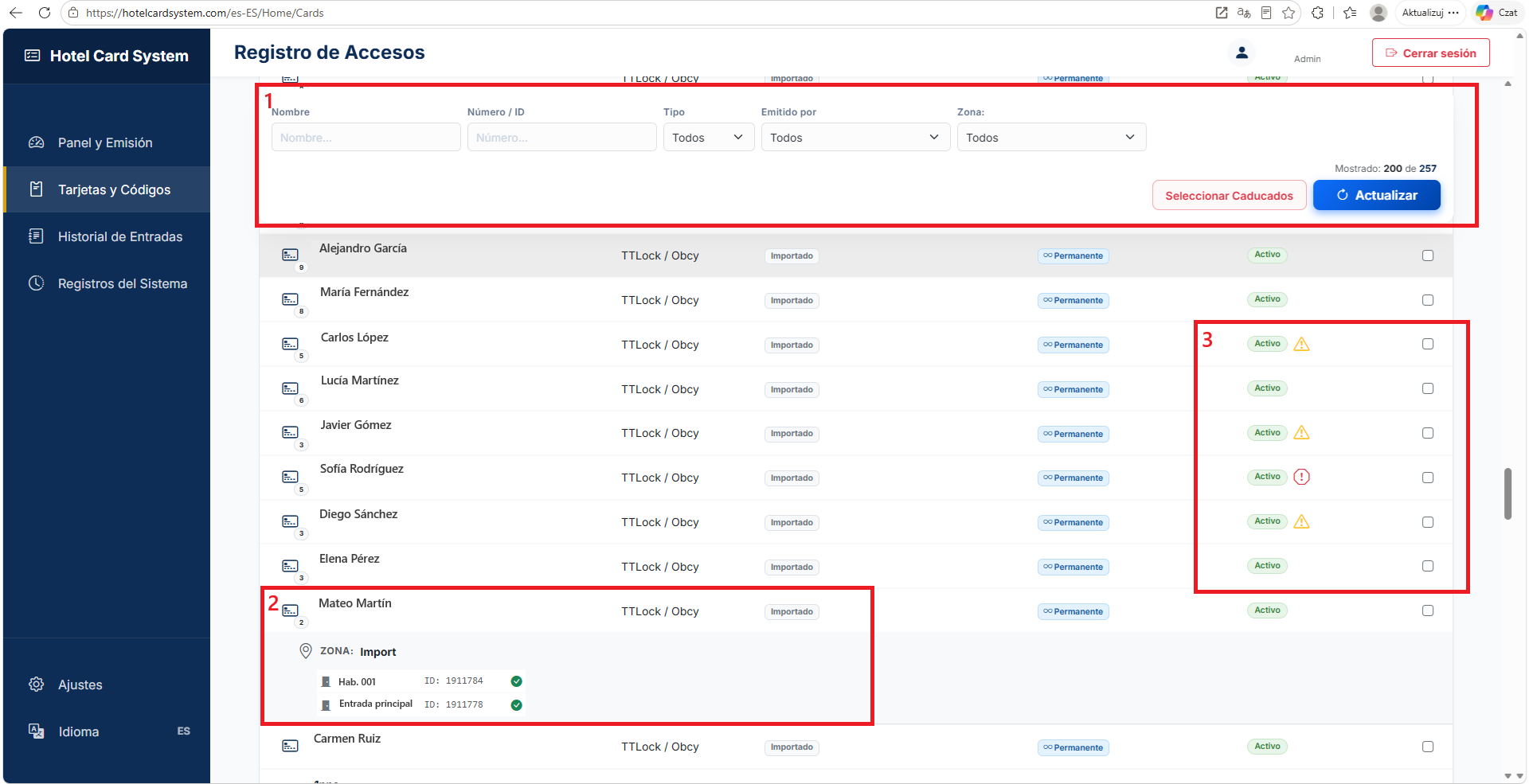Select checkbox in Carlos López row
Viewport: 1529px width, 784px height.
1428,344
